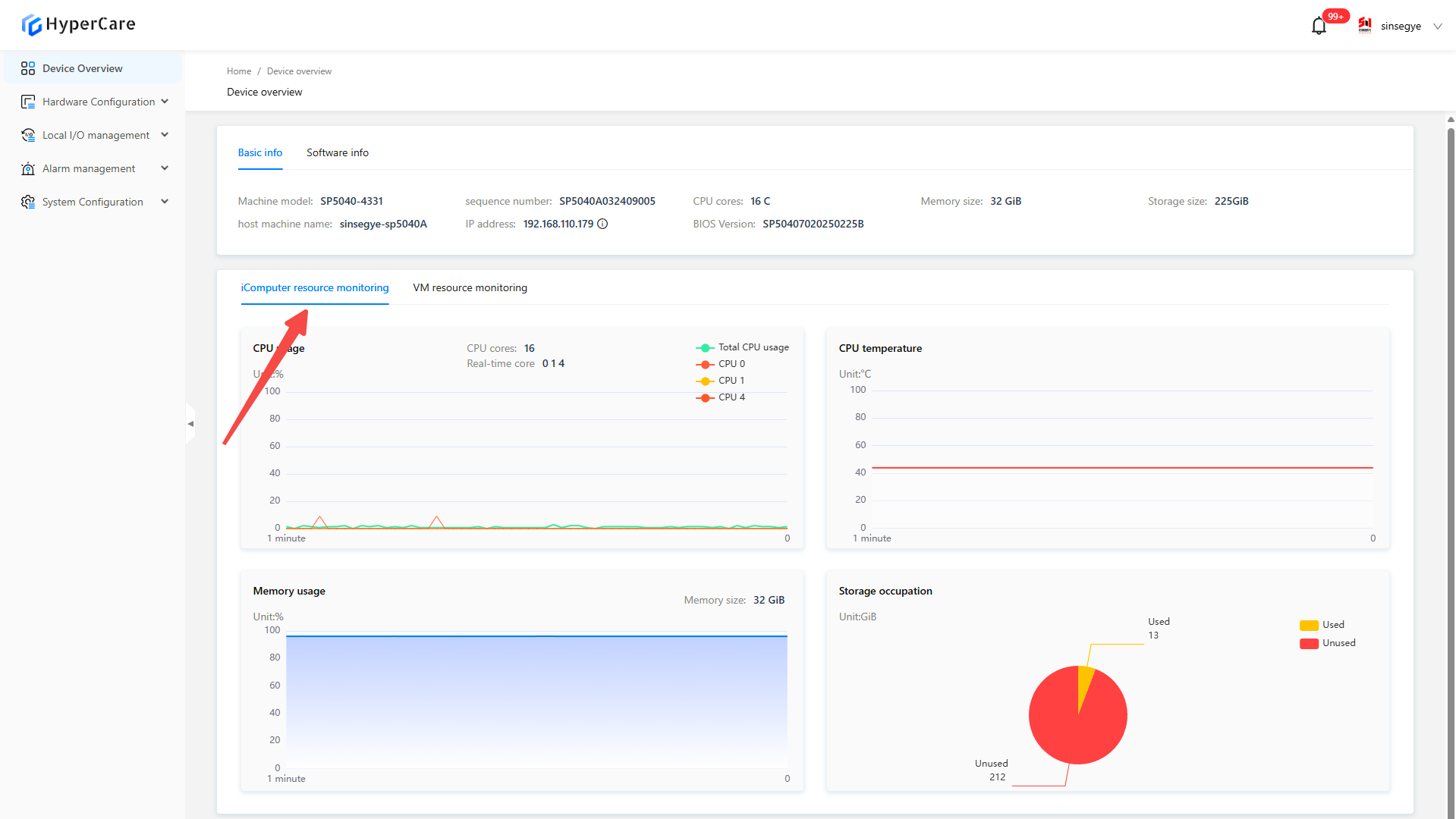
Task: Switch to the Software info tab
Action: 337,152
